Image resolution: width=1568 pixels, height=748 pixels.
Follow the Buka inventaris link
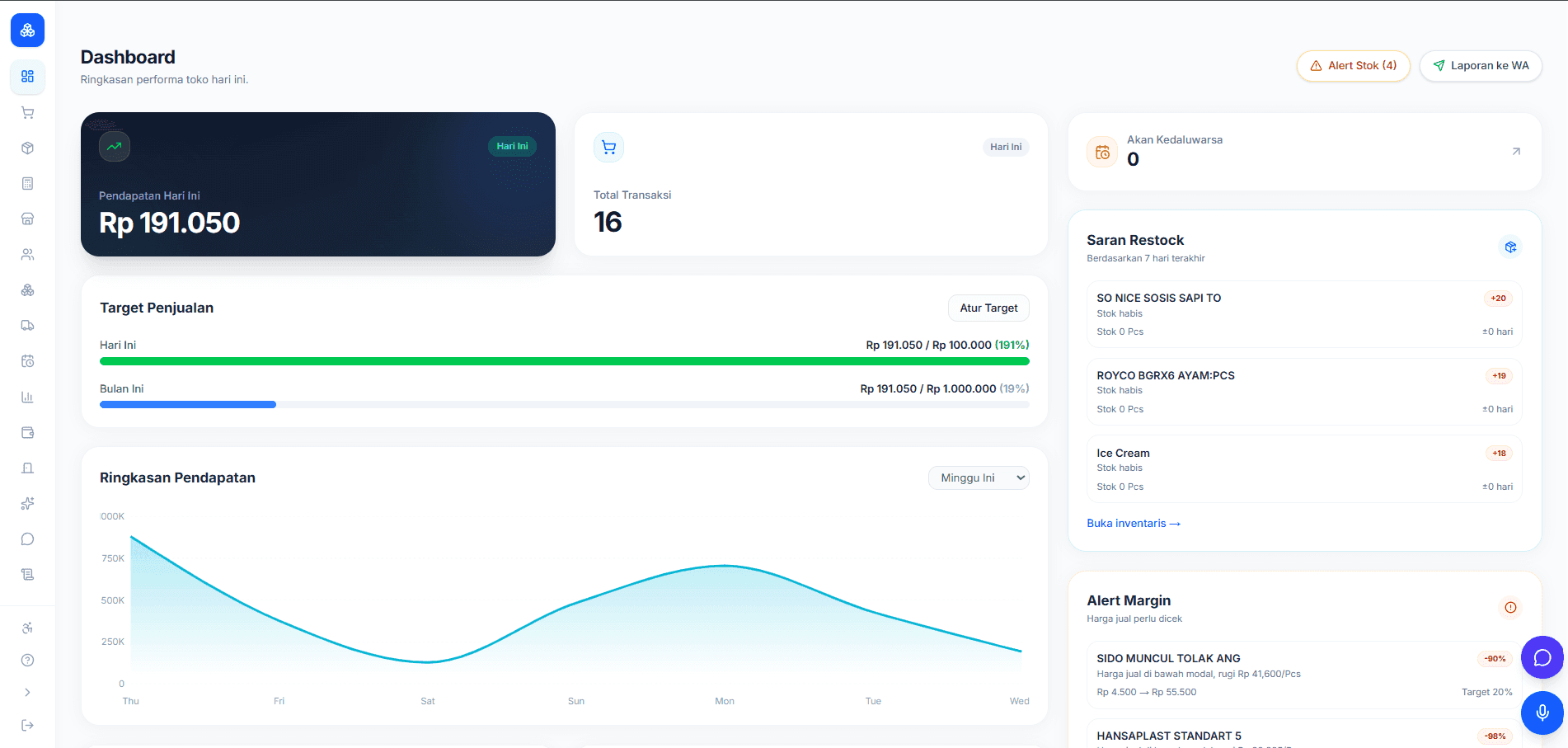coord(1134,524)
